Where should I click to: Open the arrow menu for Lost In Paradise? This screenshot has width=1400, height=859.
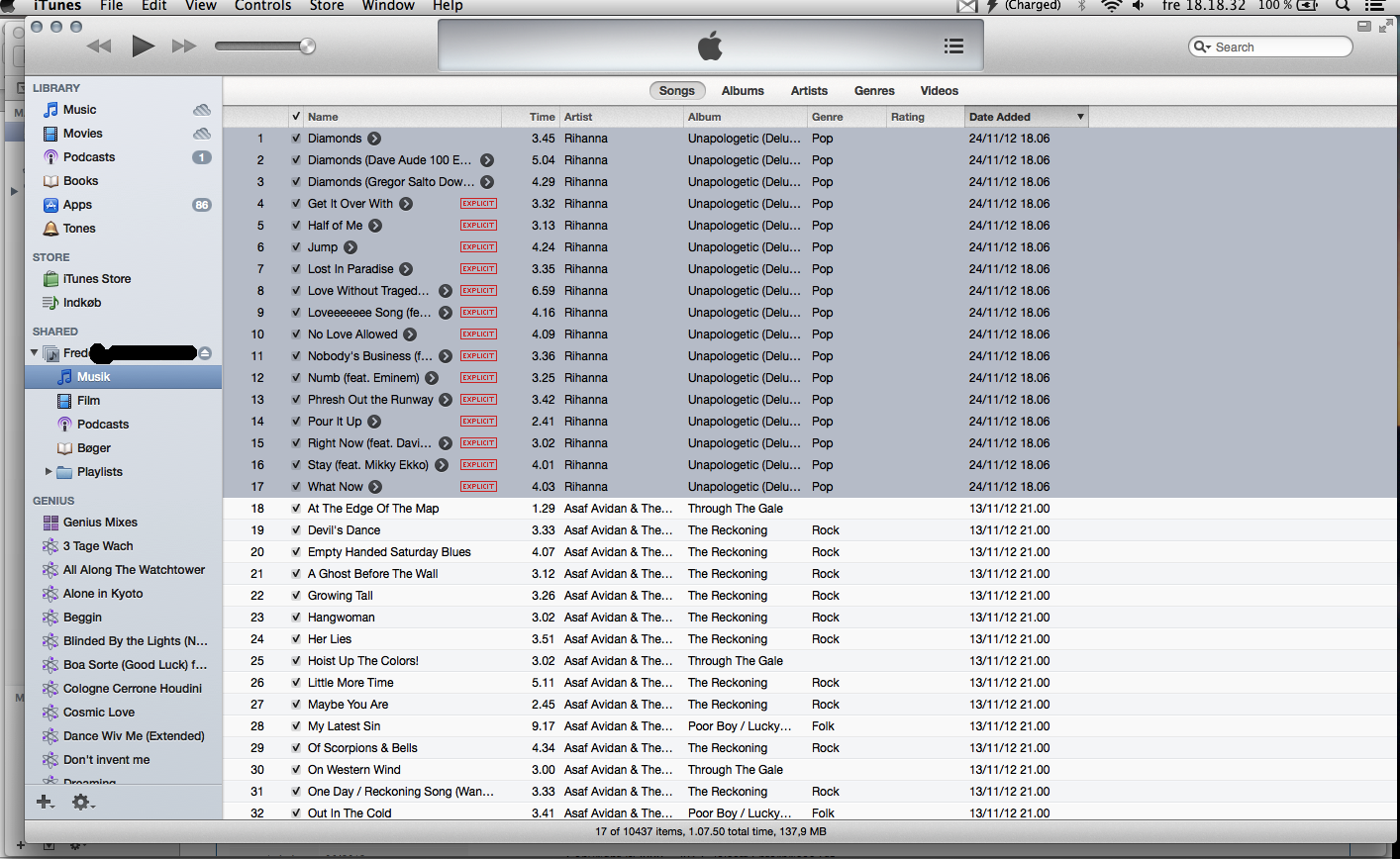[406, 269]
